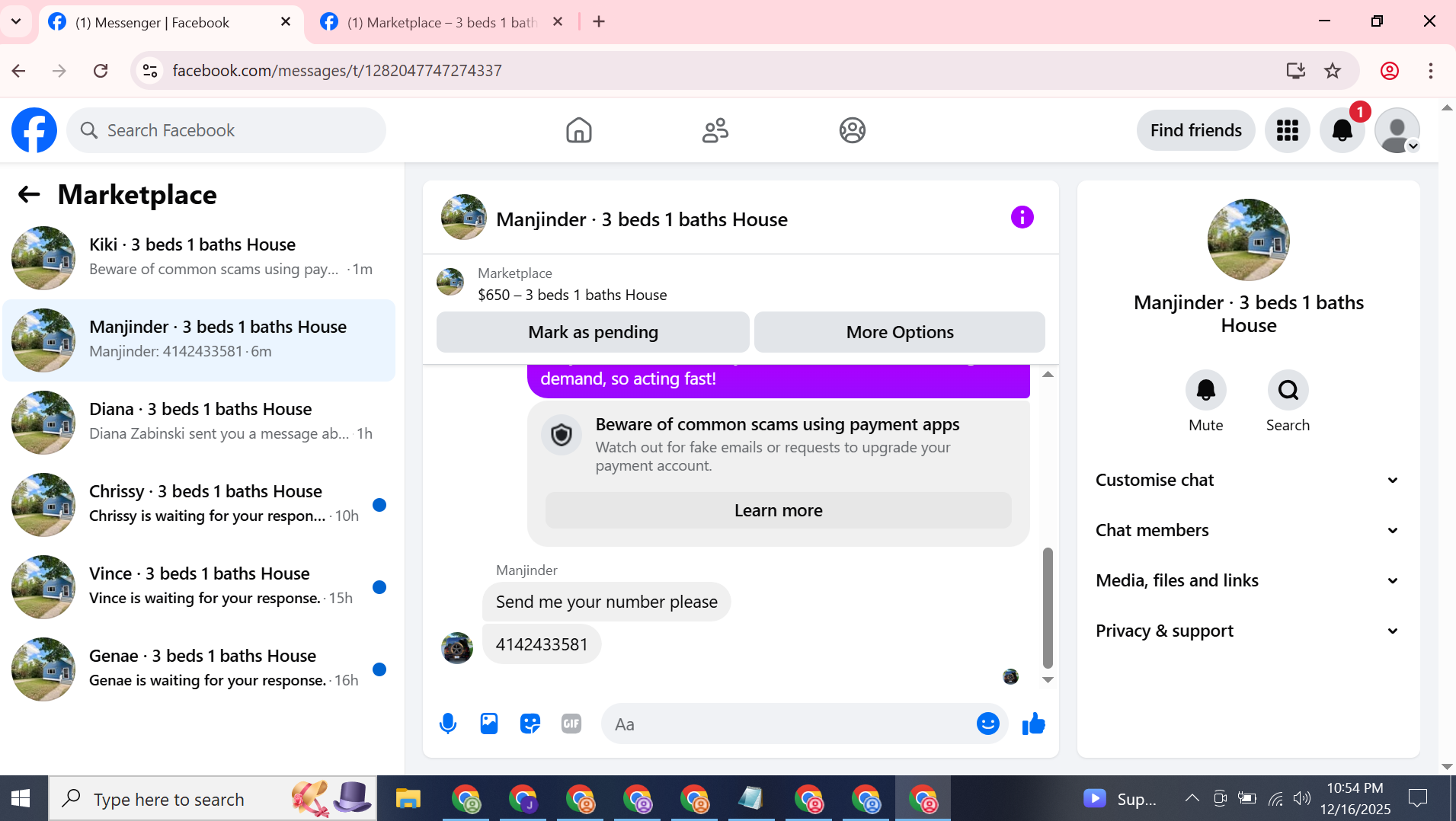Reload the current page
Screen dimensions: 1456x821
pyautogui.click(x=101, y=71)
